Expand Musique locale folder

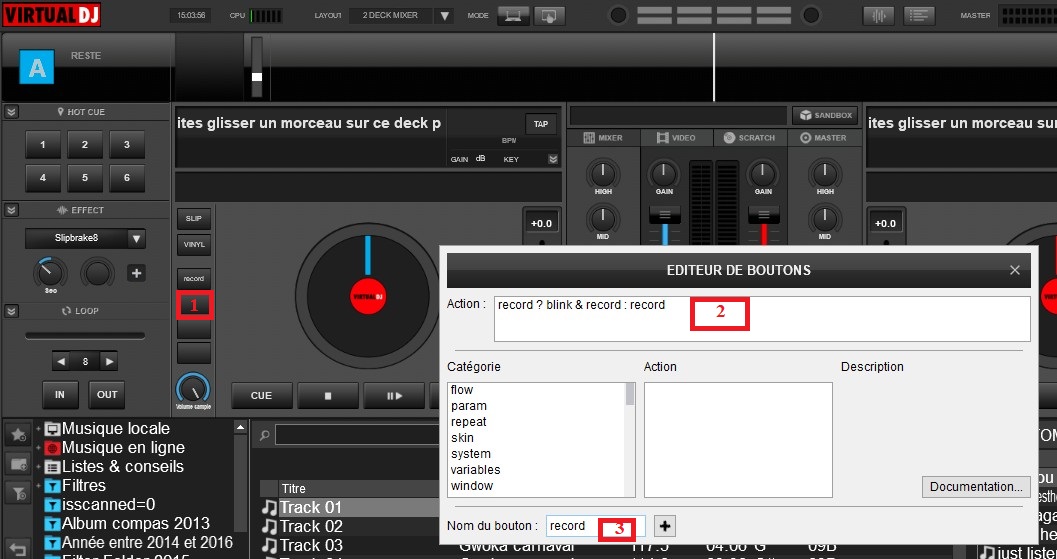[38, 429]
